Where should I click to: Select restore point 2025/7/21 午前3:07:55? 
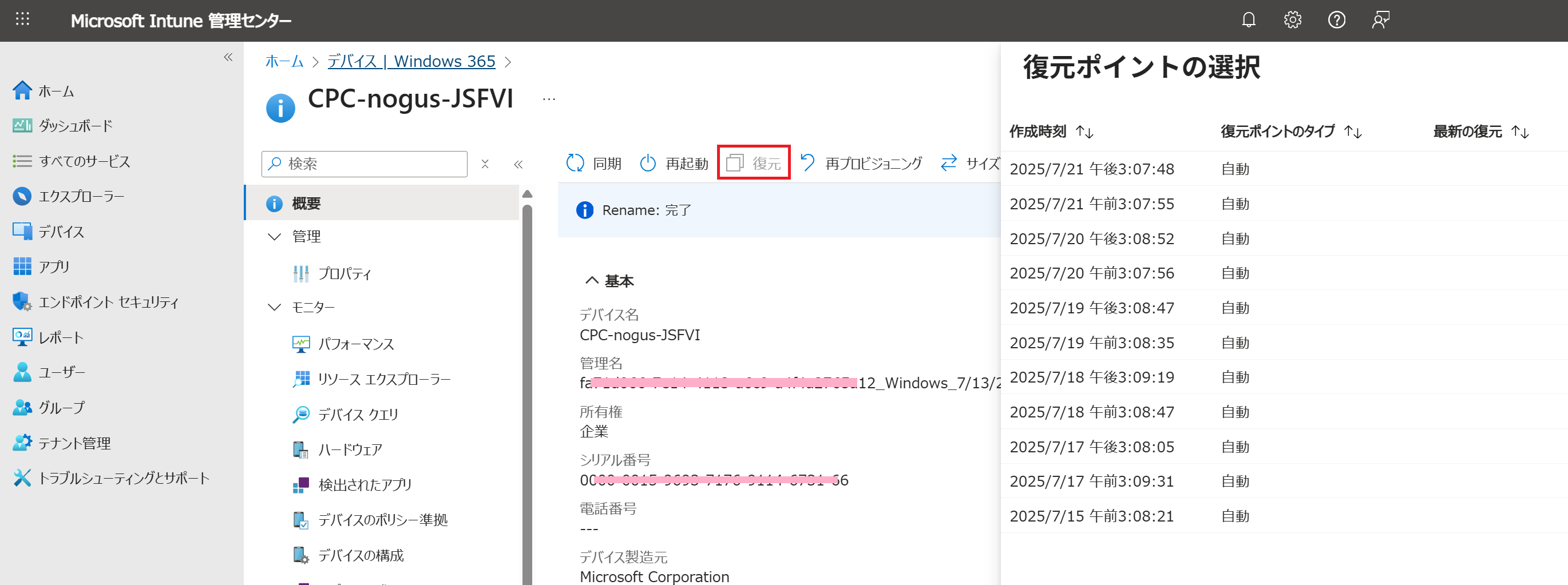click(1284, 204)
